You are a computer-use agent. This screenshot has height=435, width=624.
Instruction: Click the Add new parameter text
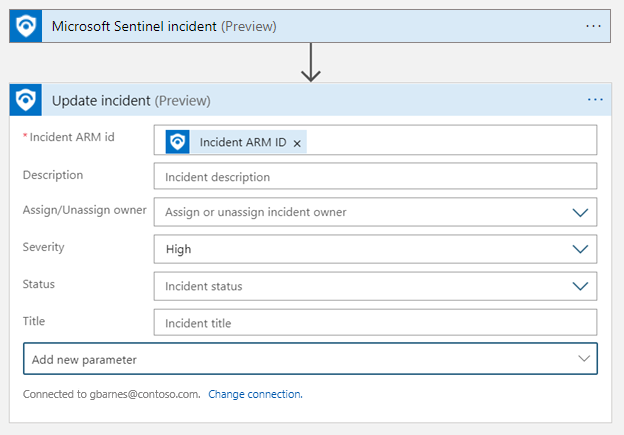tap(84, 359)
